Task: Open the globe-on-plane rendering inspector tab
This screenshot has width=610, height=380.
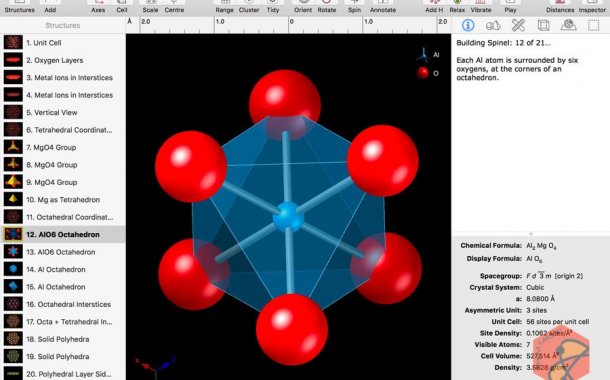Action: point(568,25)
